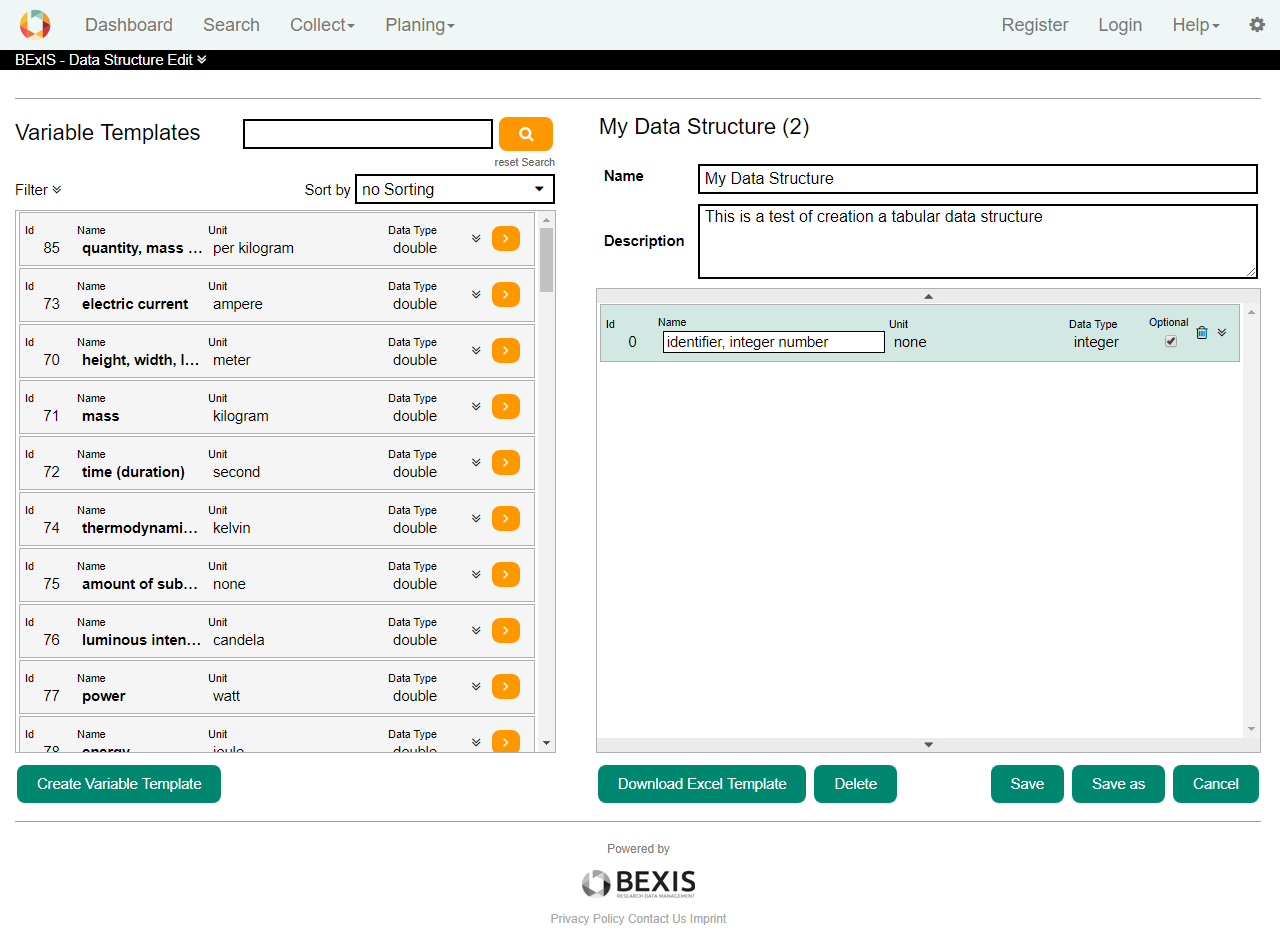Click the Login link
The height and width of the screenshot is (934, 1280).
1120,25
